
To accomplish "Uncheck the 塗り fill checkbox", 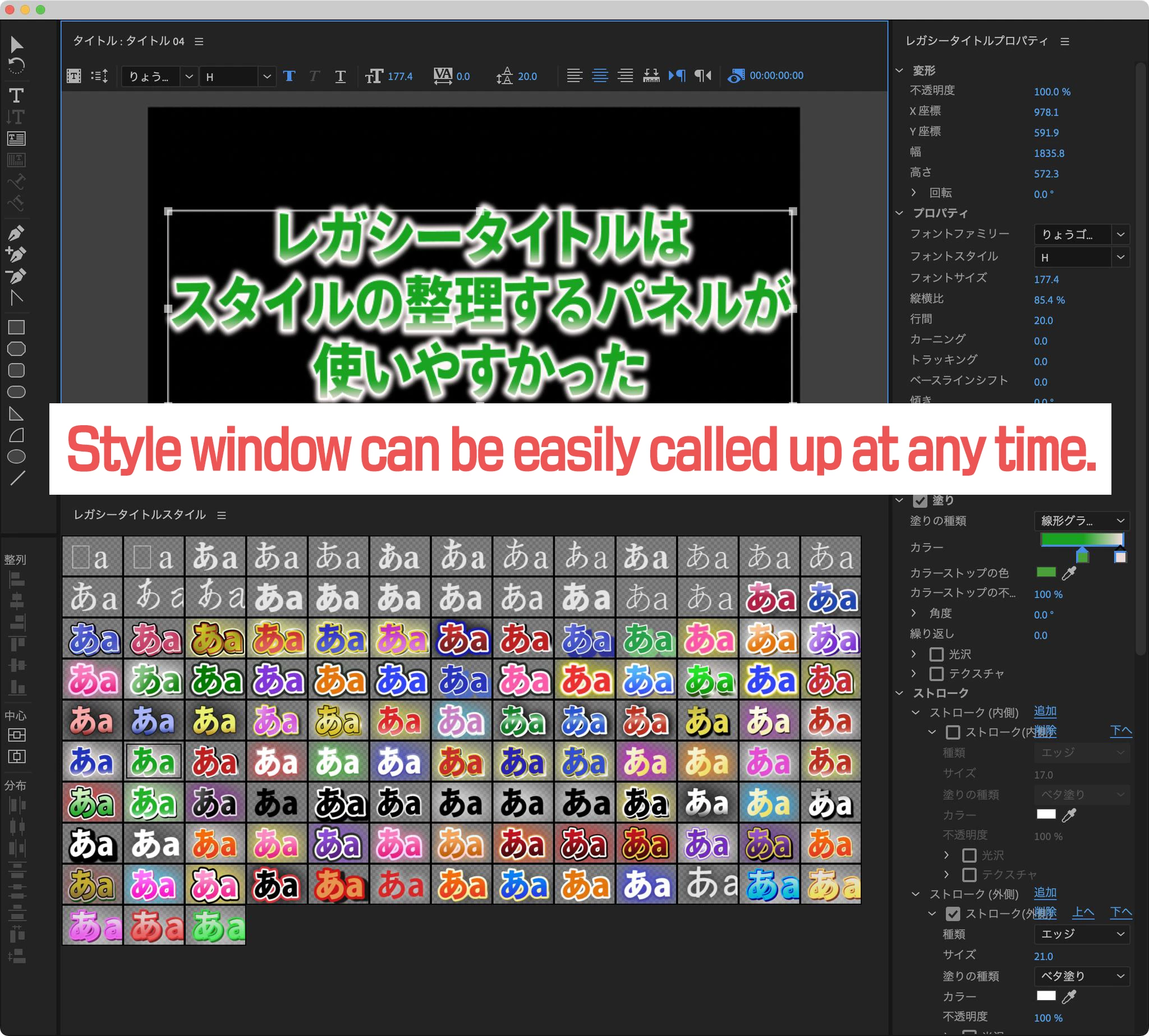I will click(x=920, y=501).
